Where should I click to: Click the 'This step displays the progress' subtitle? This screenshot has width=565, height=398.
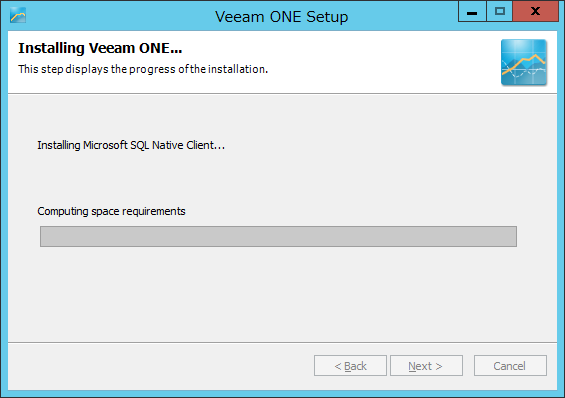tap(143, 69)
